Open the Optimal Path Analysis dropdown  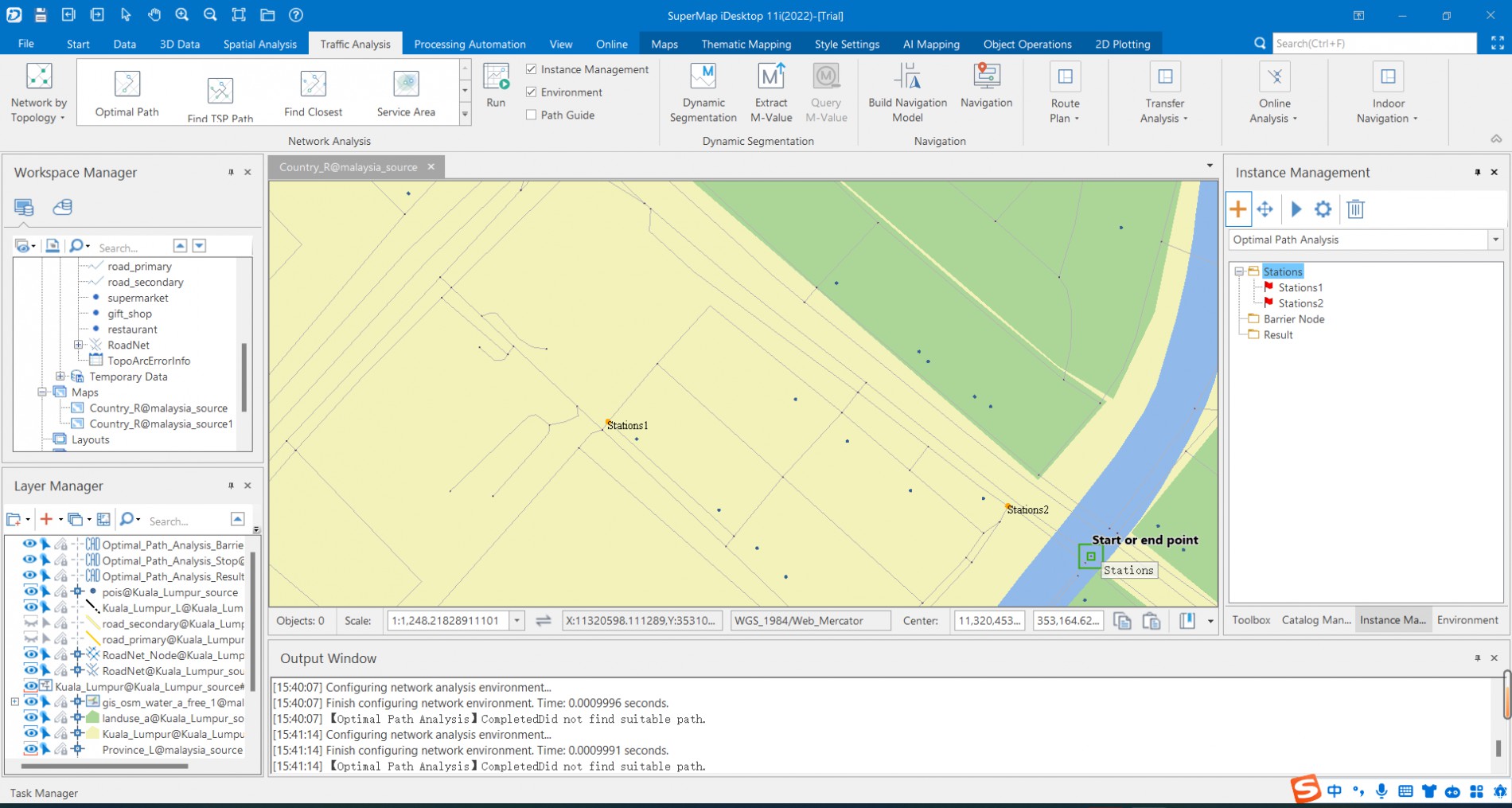(1495, 240)
